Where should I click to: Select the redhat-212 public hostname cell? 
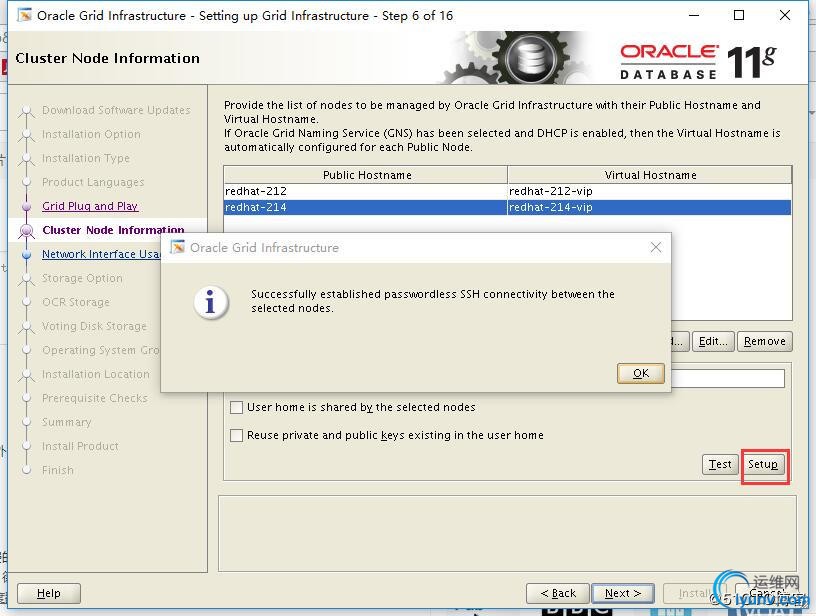click(x=365, y=191)
